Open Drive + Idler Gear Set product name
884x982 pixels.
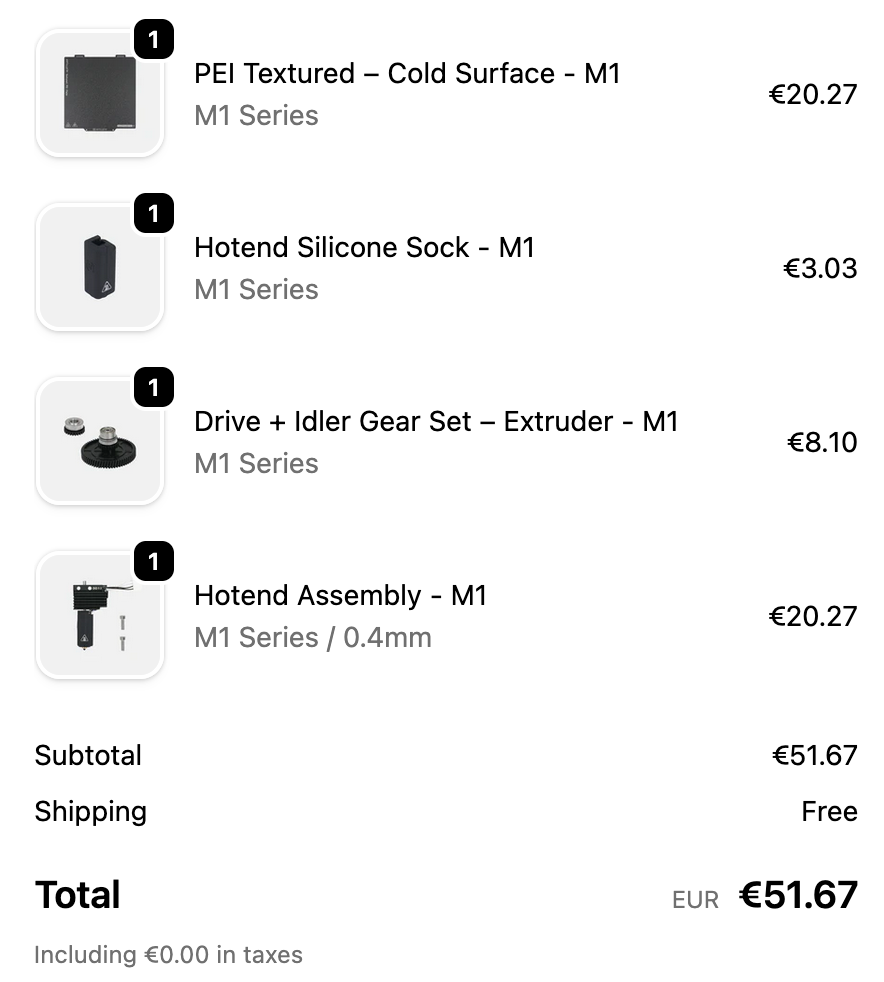coord(436,421)
